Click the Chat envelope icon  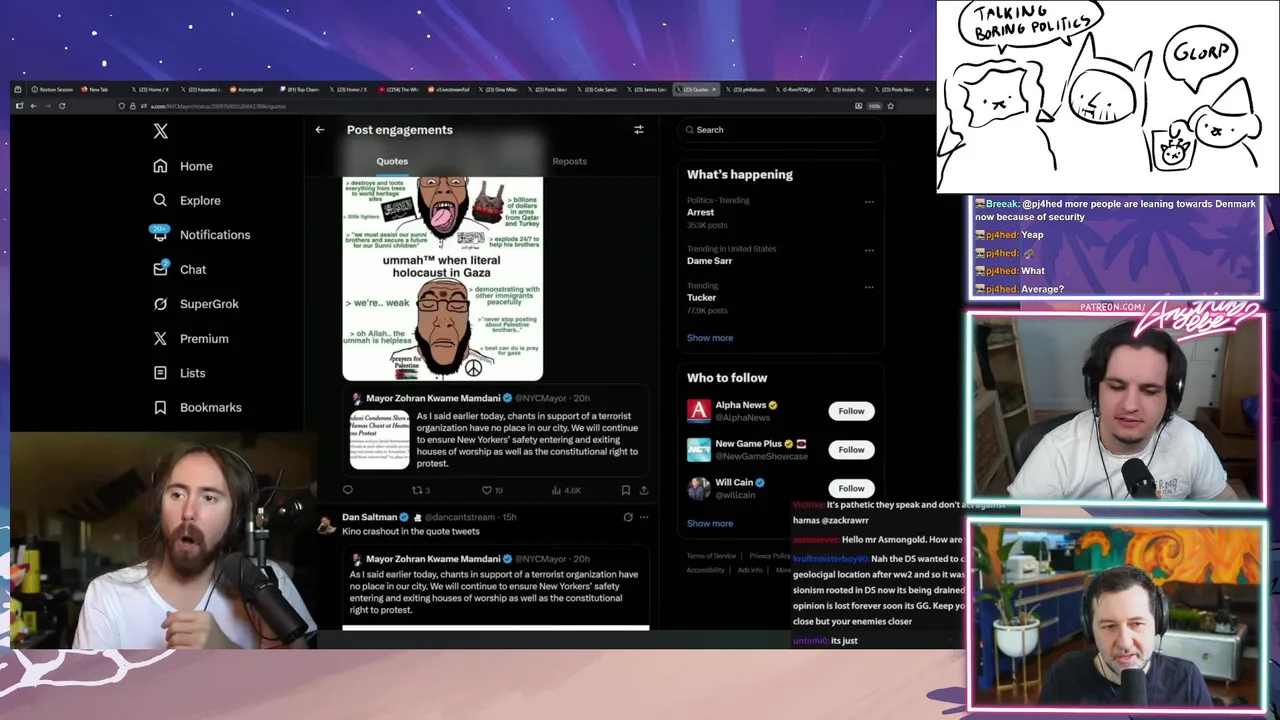pyautogui.click(x=160, y=269)
